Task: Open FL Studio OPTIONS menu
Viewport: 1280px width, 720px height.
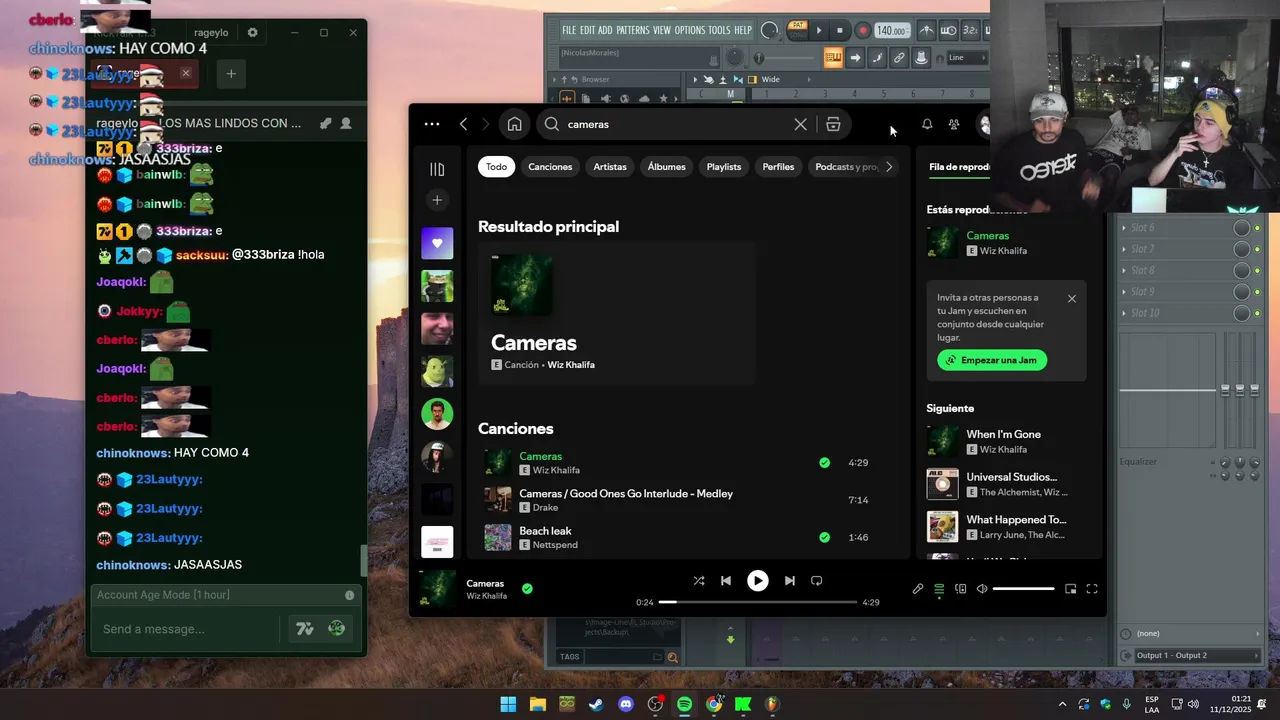Action: (690, 30)
